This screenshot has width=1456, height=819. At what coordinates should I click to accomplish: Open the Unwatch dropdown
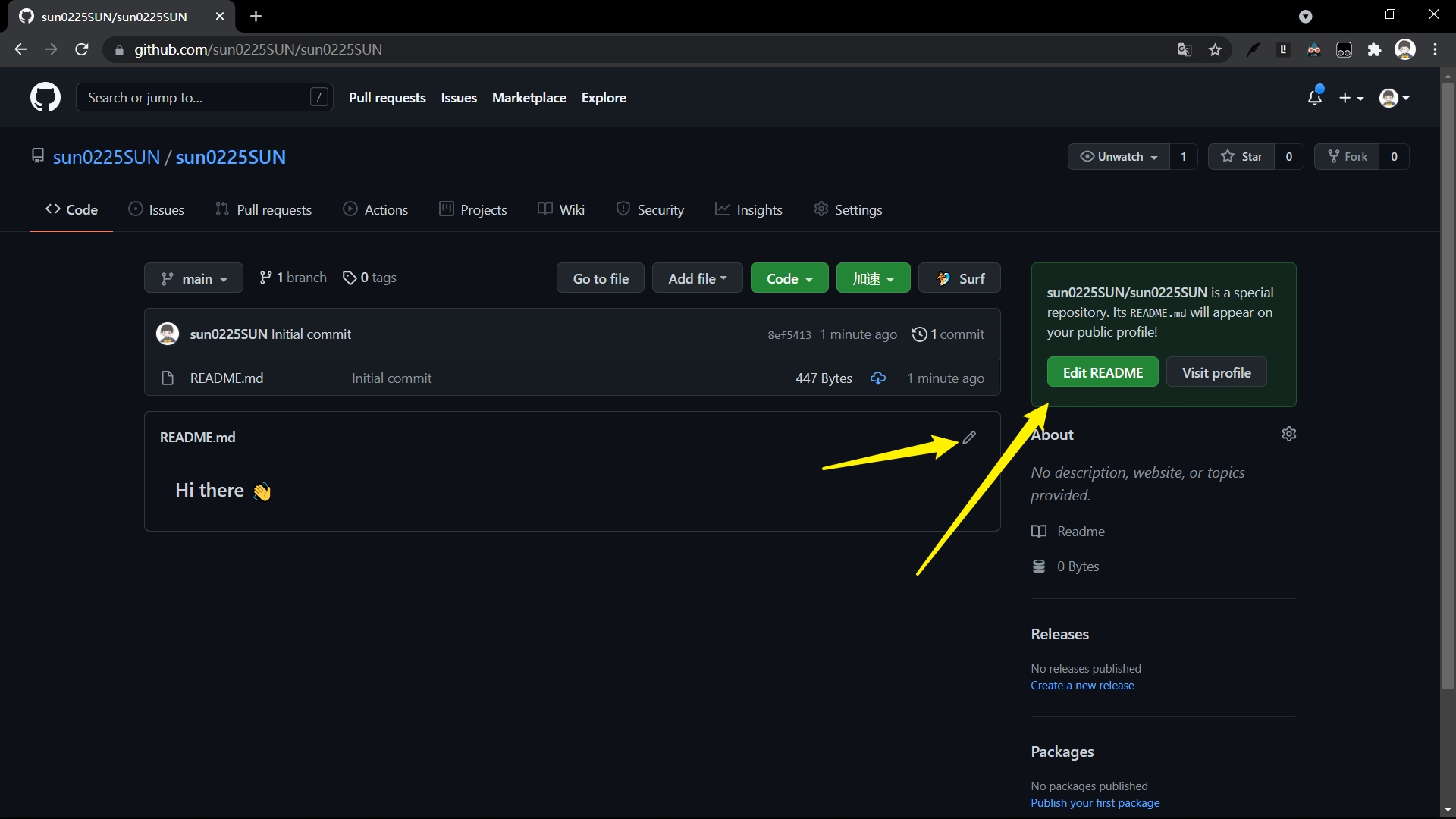(1118, 156)
